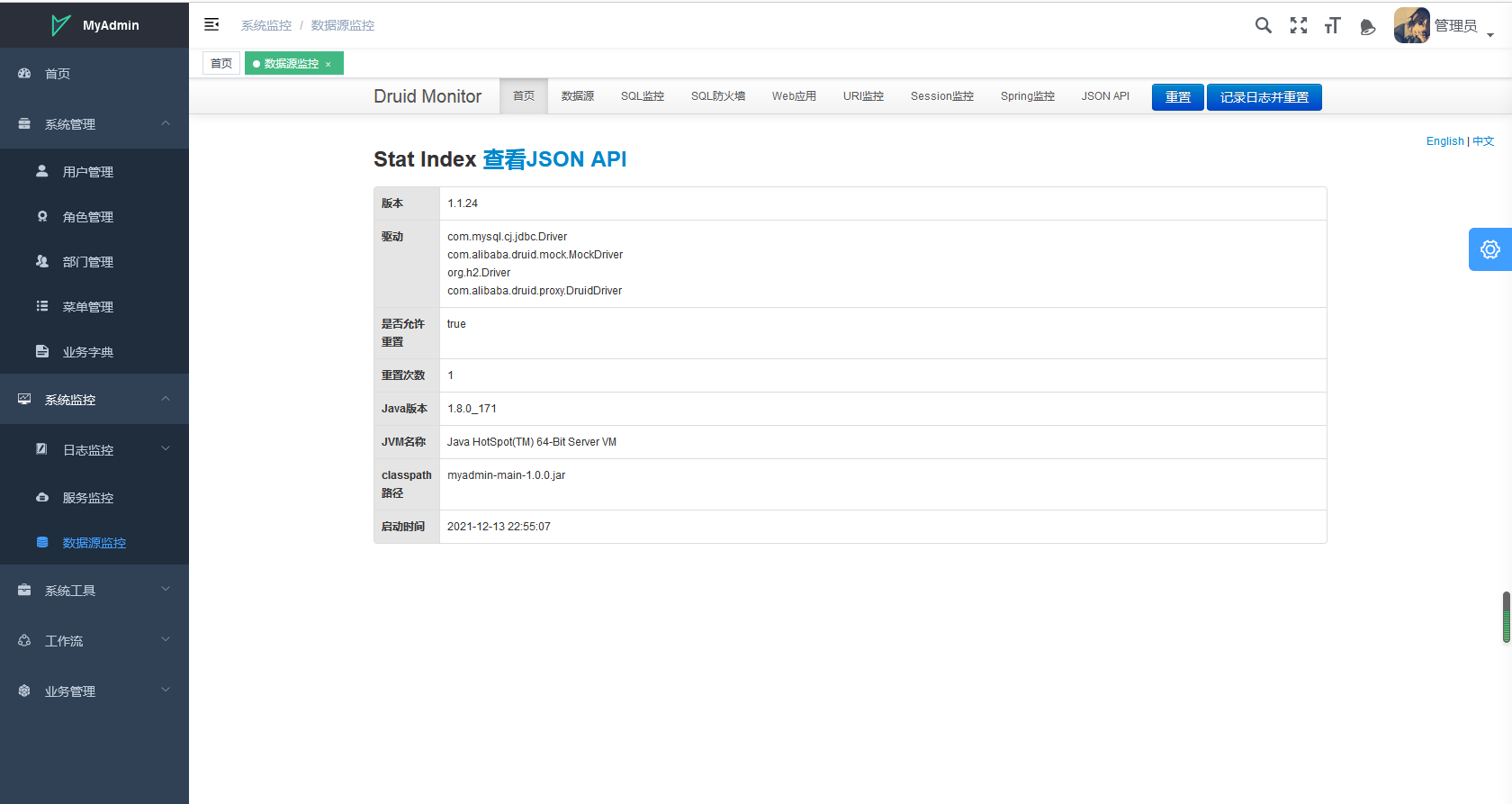This screenshot has width=1512, height=804.
Task: Open the header search icon
Action: [1264, 25]
